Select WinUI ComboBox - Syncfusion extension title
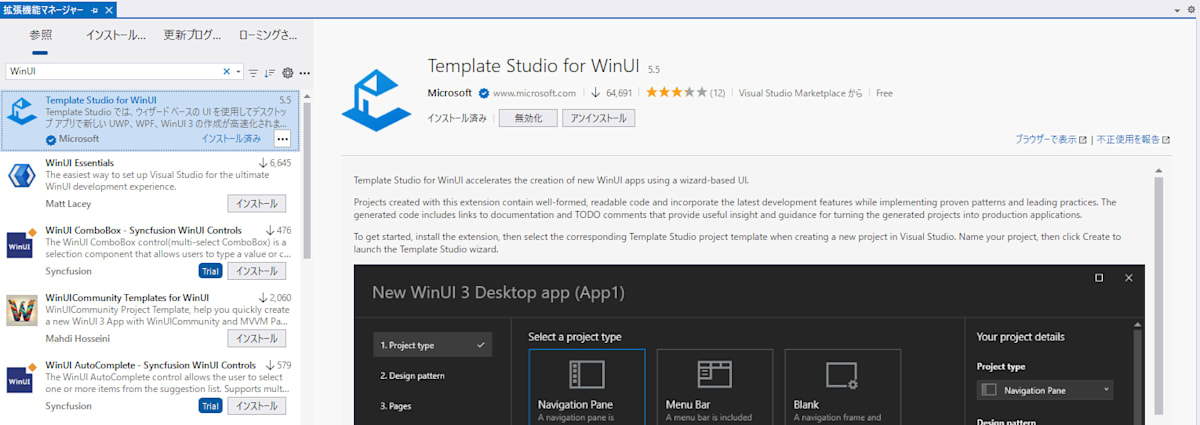The width and height of the screenshot is (1200, 425). [143, 230]
